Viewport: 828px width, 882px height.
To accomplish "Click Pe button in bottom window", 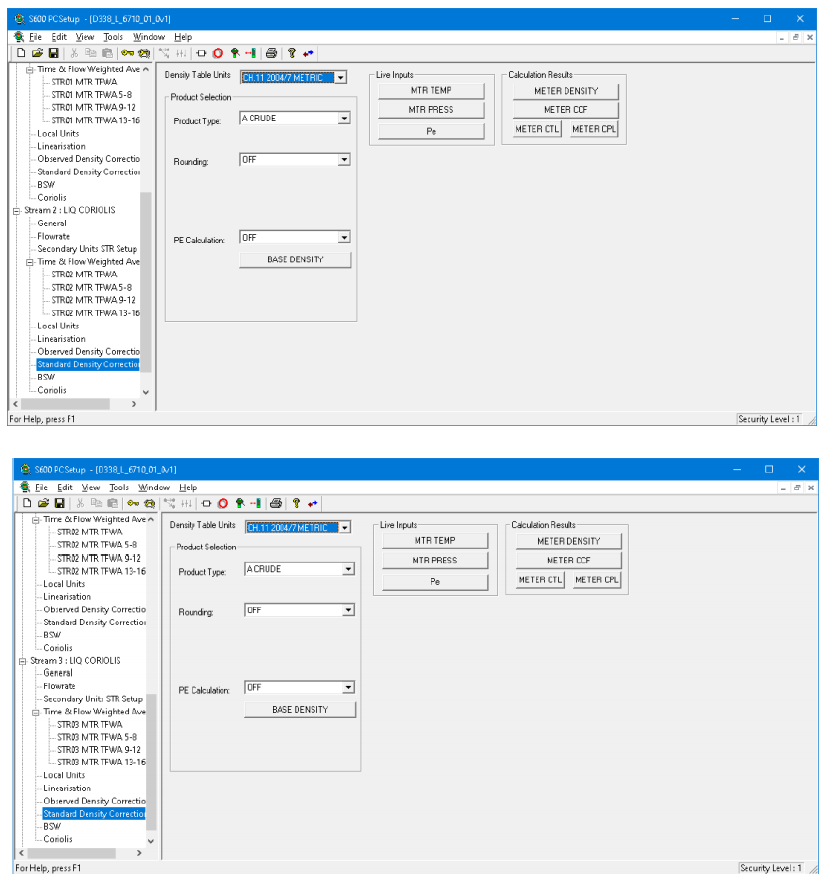I will (x=435, y=582).
